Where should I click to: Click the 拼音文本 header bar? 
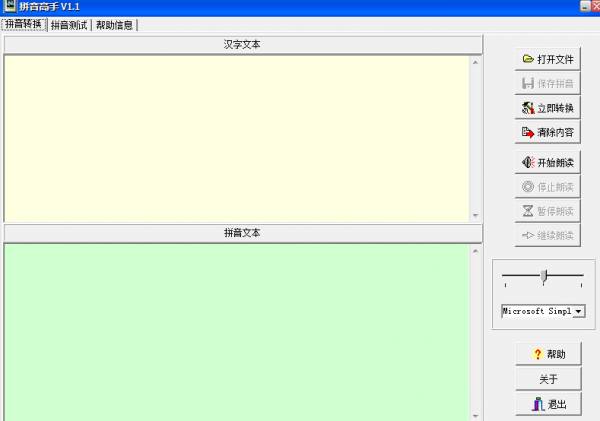(243, 233)
